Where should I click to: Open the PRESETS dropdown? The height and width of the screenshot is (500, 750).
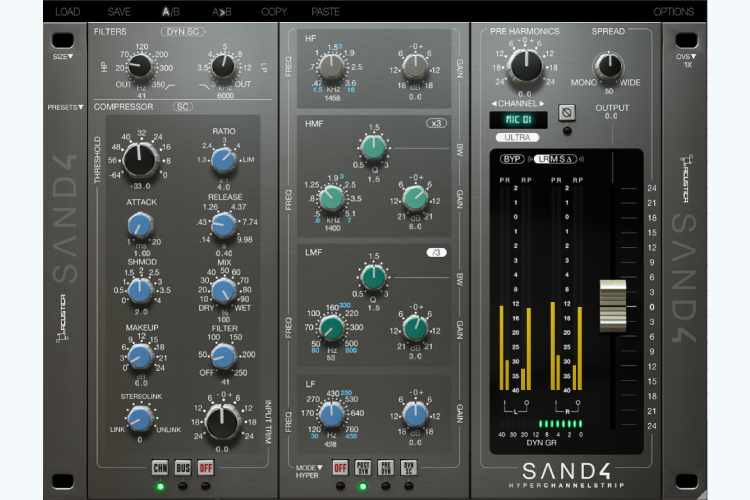(65, 107)
